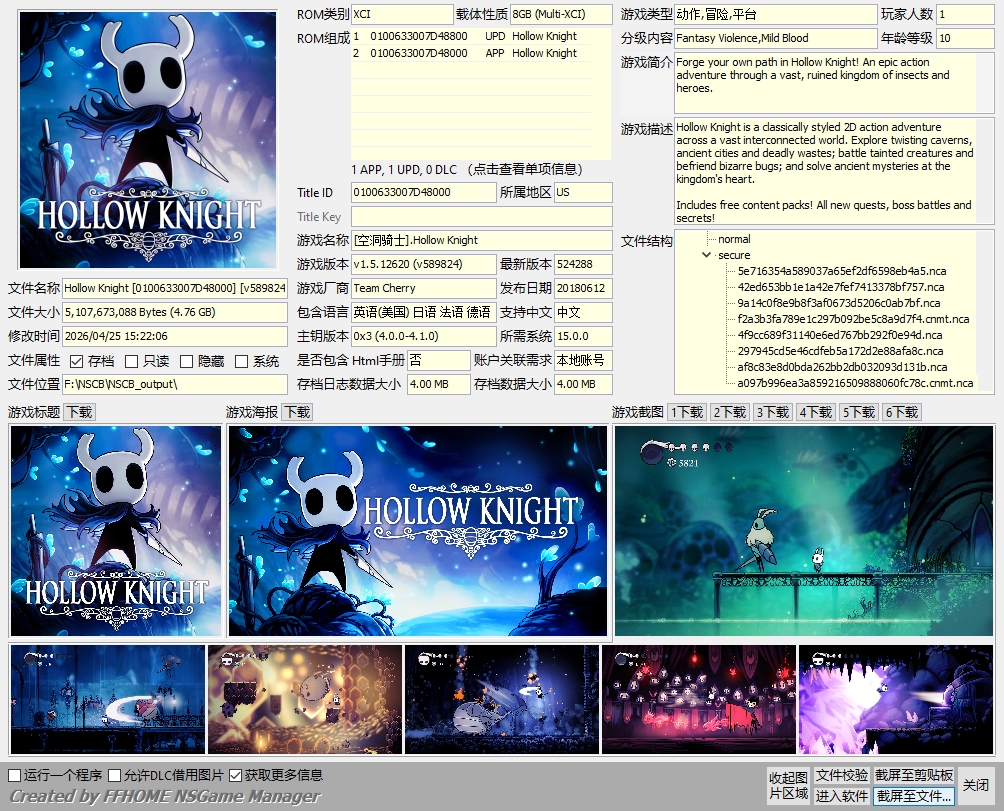
Task: Select 42ed653bb1e1a42e7fef7413378bf757.nca file
Action: (840, 287)
